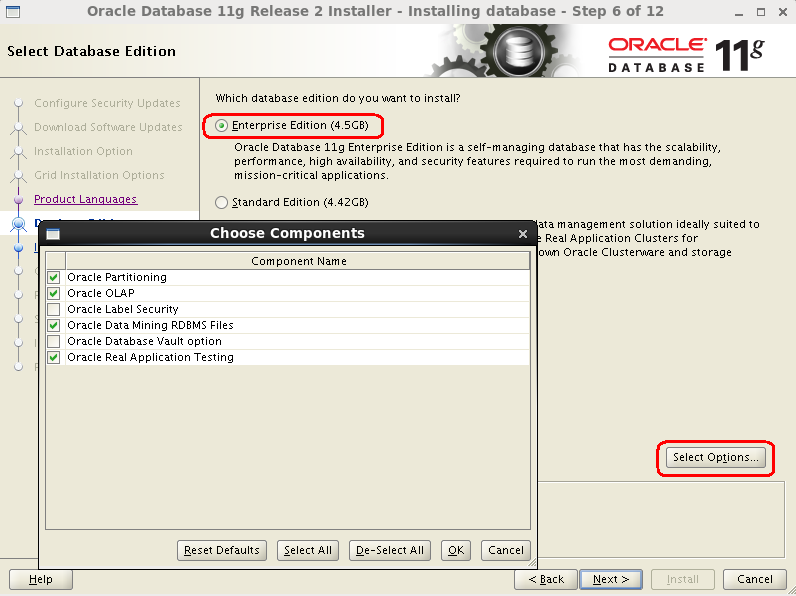Click the Oracle Database Vault option text
796x596 pixels.
coord(144,341)
